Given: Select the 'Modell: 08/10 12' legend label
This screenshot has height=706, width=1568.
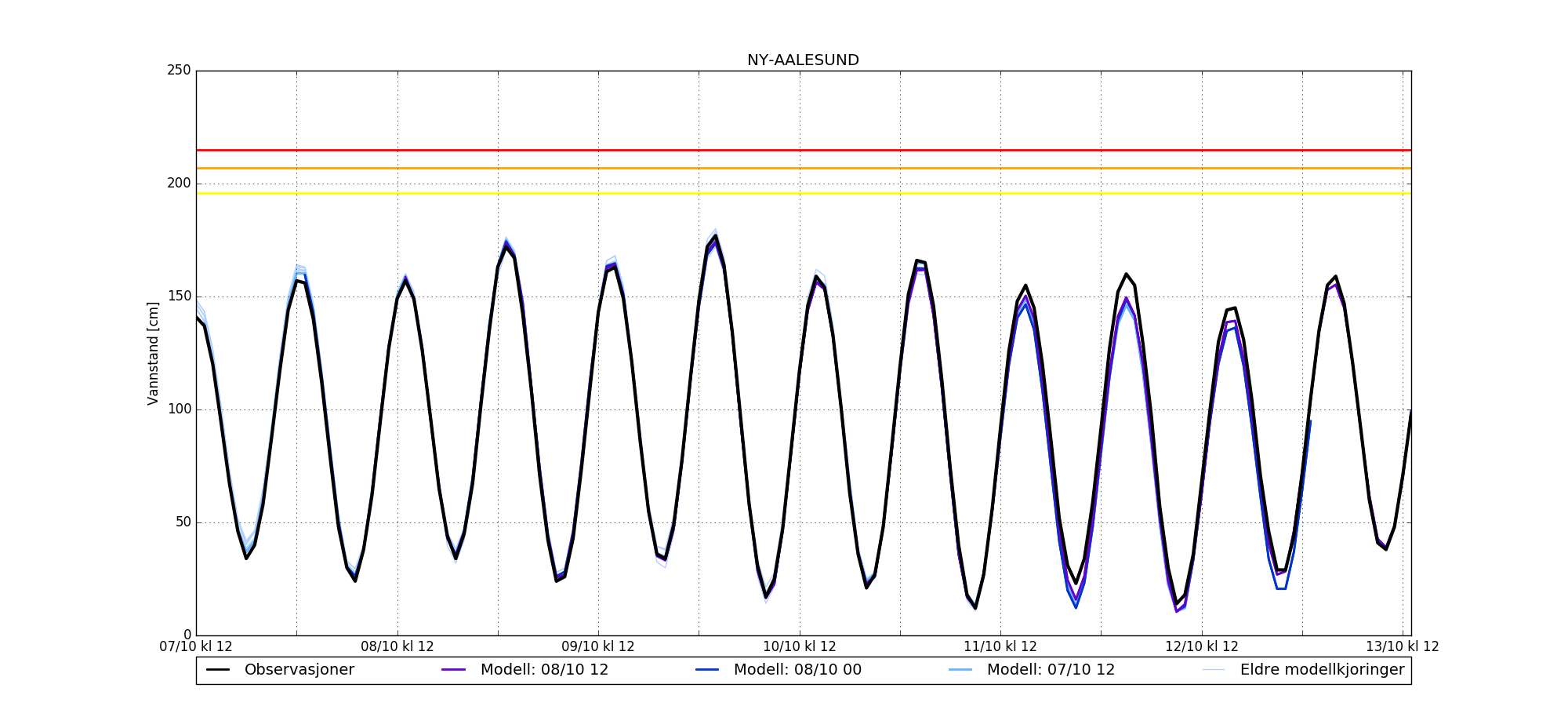Looking at the screenshot, I should pyautogui.click(x=544, y=670).
